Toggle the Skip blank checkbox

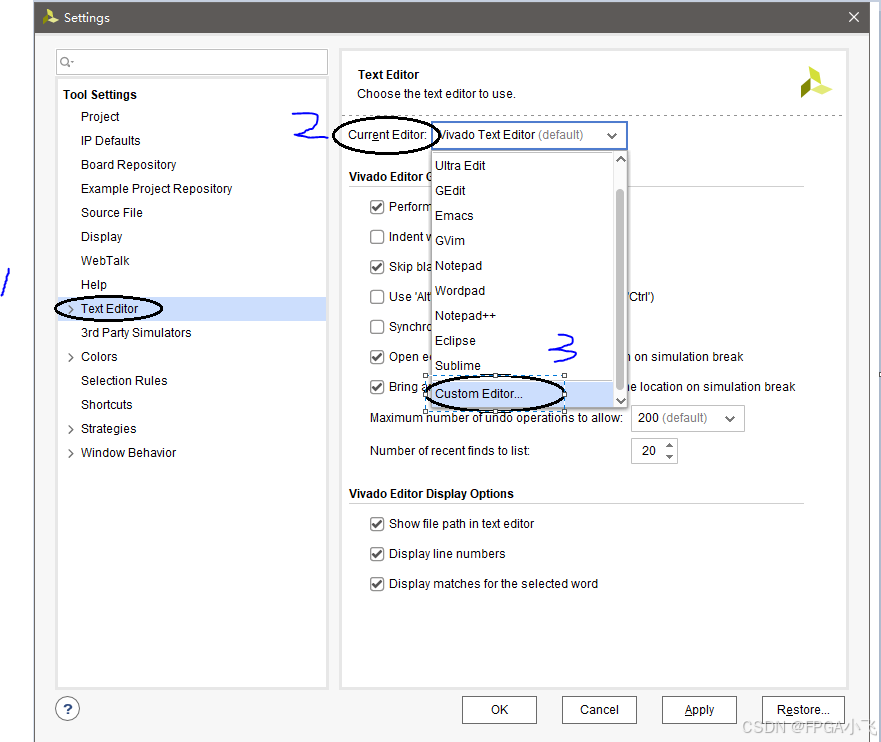point(376,267)
